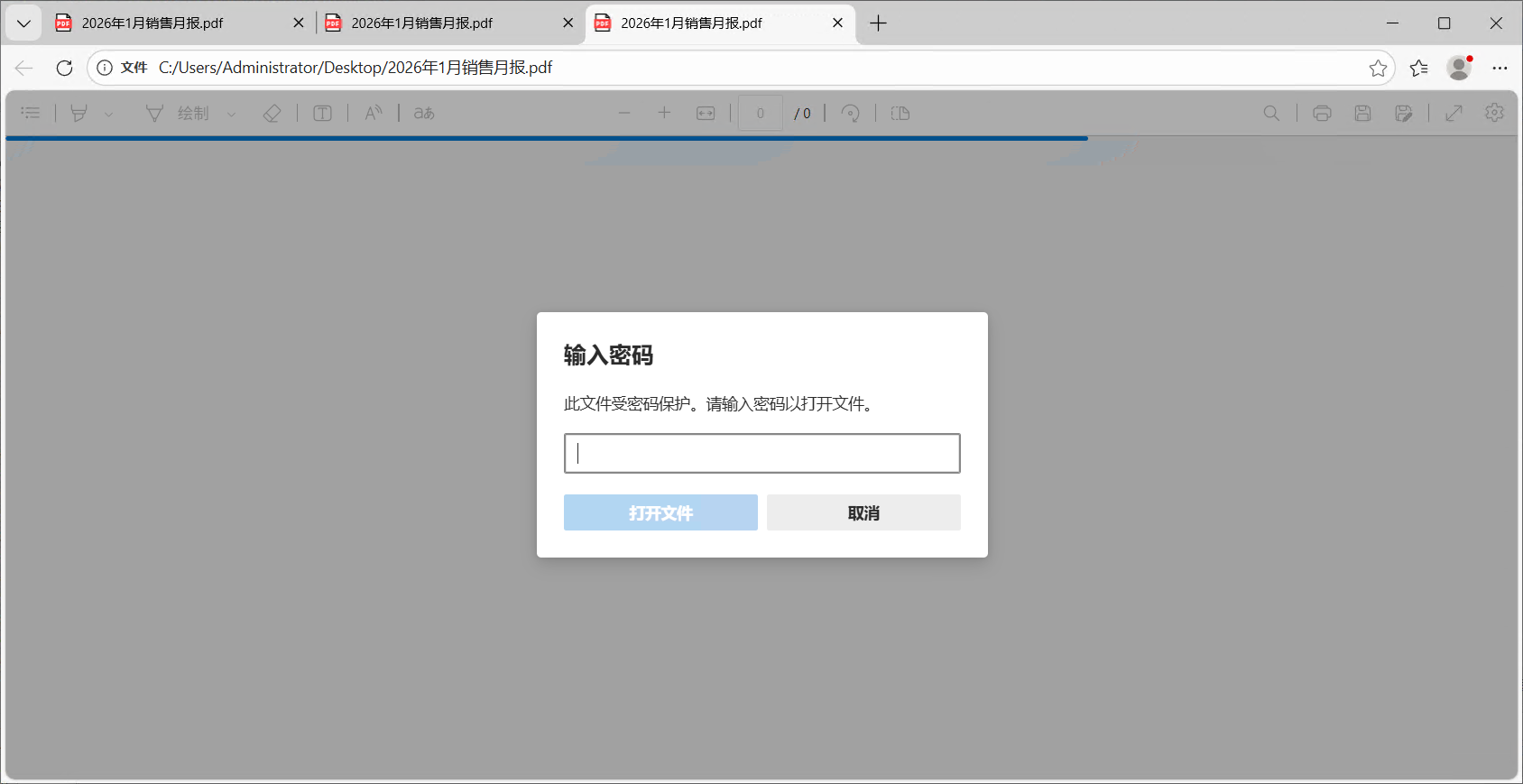Click the 打开文件 button

[x=660, y=512]
